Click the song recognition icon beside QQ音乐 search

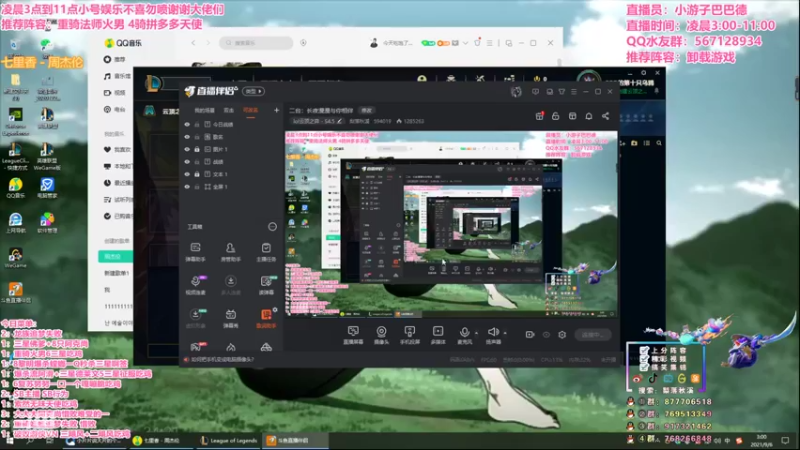click(304, 43)
